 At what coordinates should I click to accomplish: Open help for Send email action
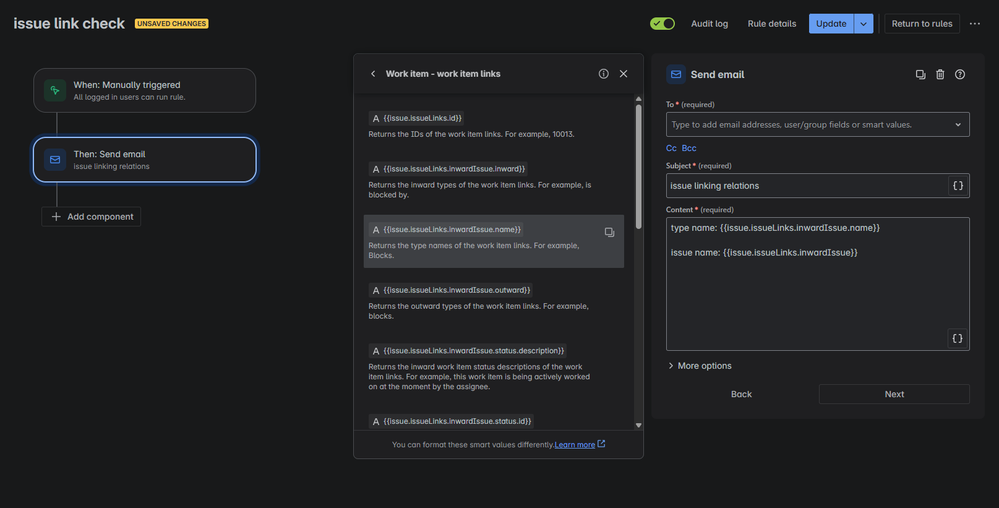[x=959, y=75]
